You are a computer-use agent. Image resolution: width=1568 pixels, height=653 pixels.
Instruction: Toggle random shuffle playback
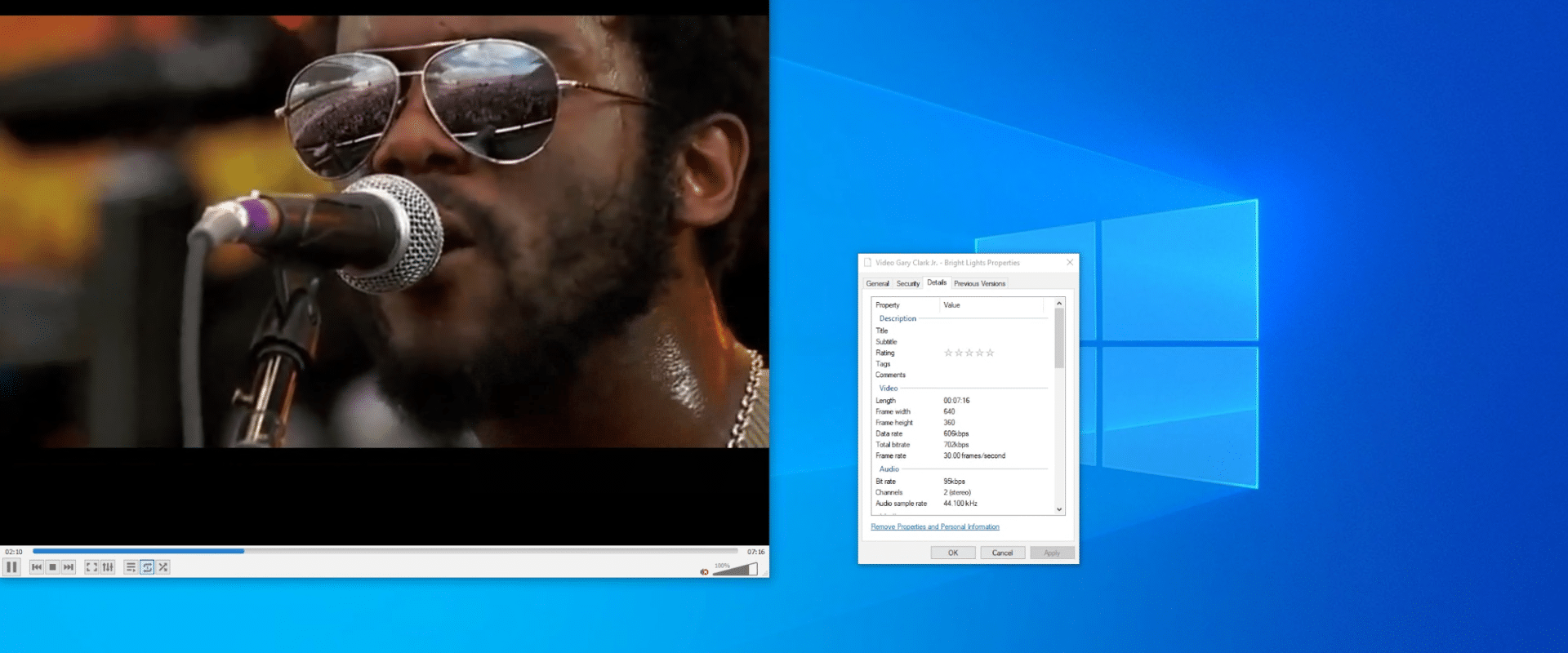point(163,567)
